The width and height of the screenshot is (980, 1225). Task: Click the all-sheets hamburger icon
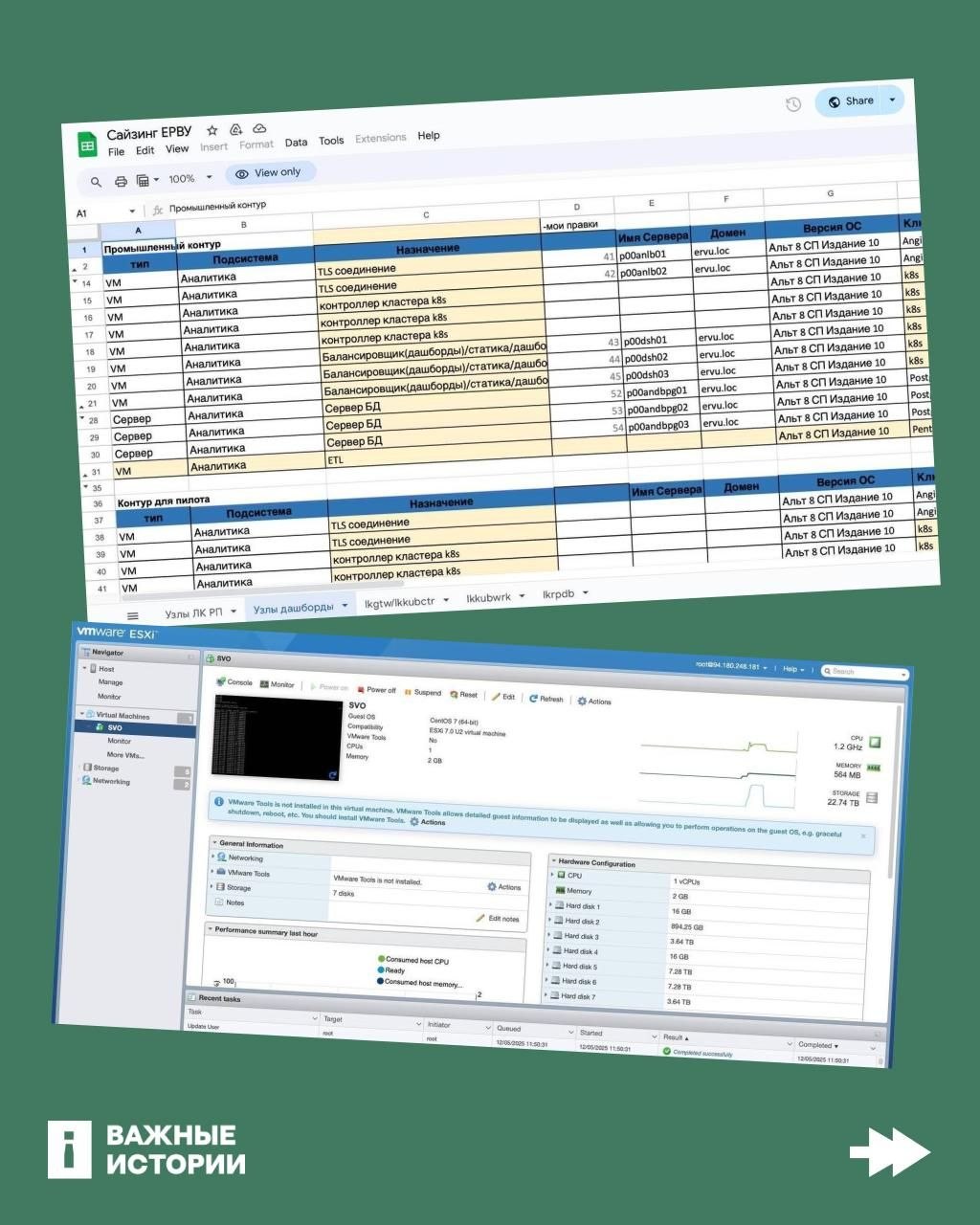pos(133,615)
